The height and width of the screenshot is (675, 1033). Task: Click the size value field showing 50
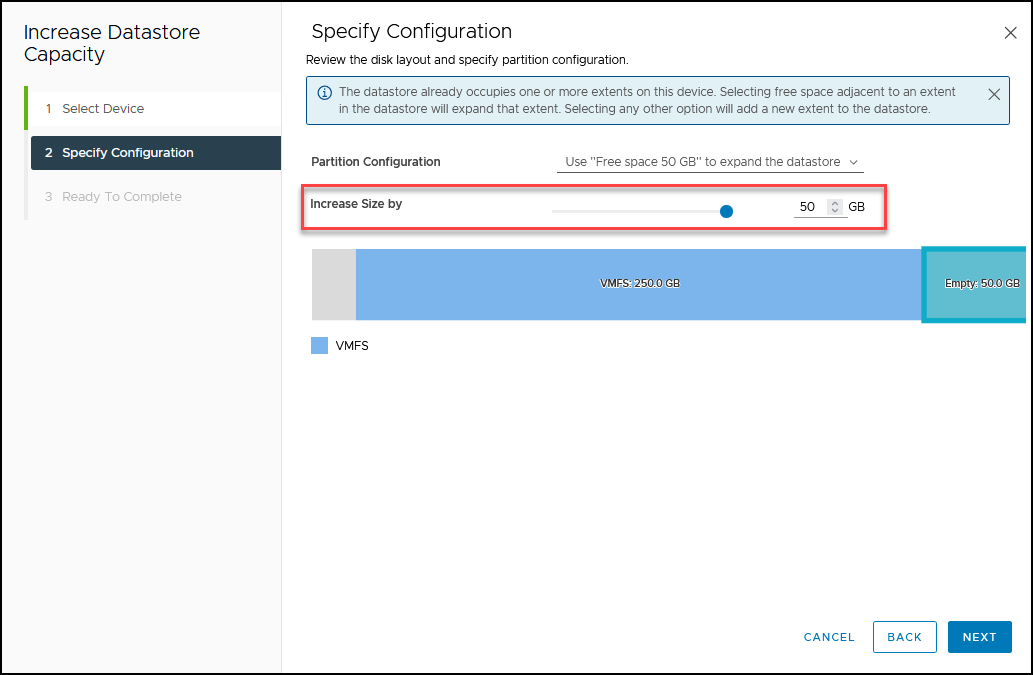point(809,207)
